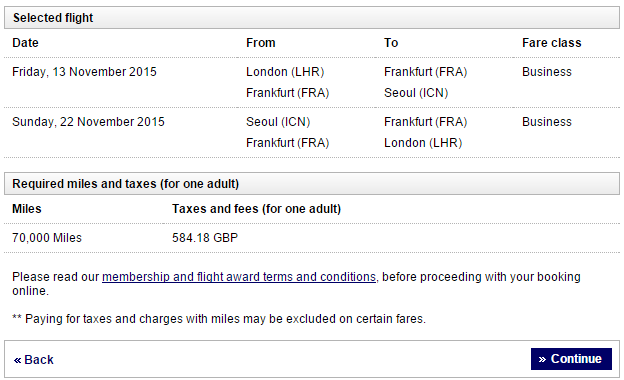Image resolution: width=624 pixels, height=380 pixels.
Task: Click the Fare class column header
Action: [x=552, y=43]
